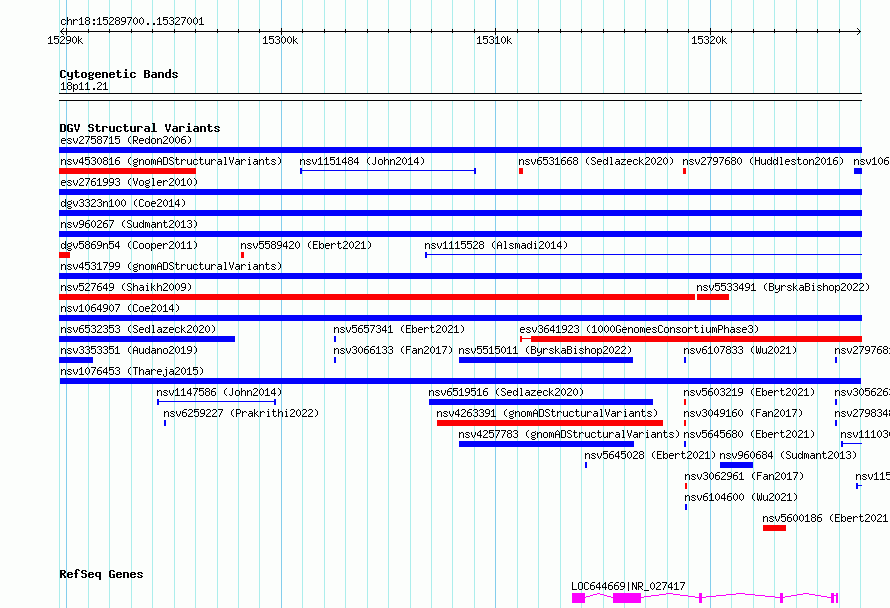This screenshot has width=890, height=608.
Task: Click nsv3049160 (Fan2017) variant label
Action: 743,413
